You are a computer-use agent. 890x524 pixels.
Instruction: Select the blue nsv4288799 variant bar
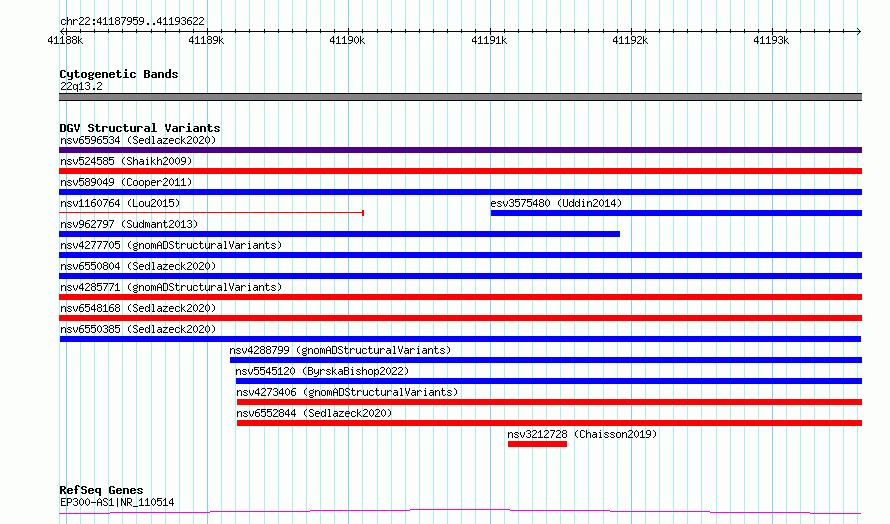pyautogui.click(x=546, y=360)
